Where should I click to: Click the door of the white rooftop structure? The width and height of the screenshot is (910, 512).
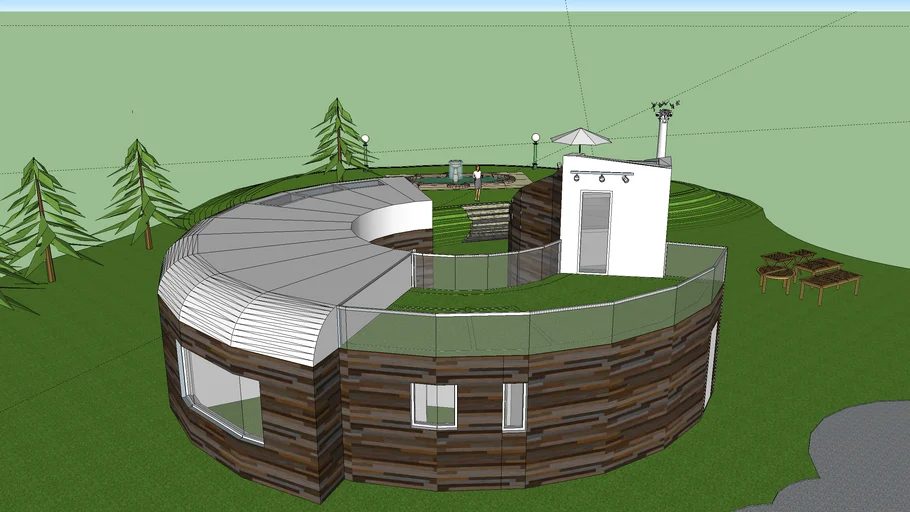click(x=594, y=231)
